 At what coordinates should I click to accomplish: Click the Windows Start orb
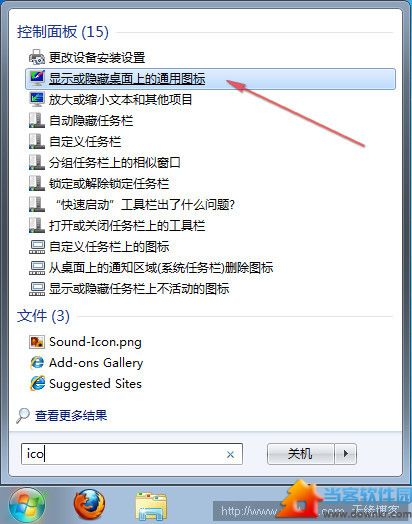point(27,506)
